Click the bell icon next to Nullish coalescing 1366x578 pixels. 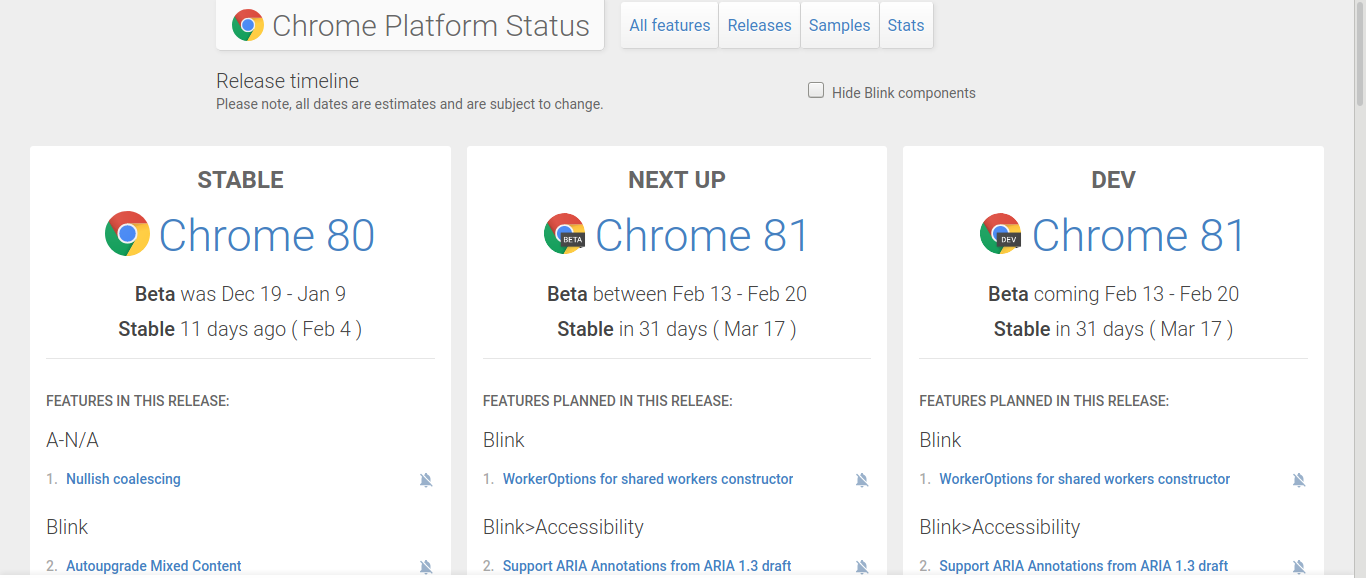(426, 480)
